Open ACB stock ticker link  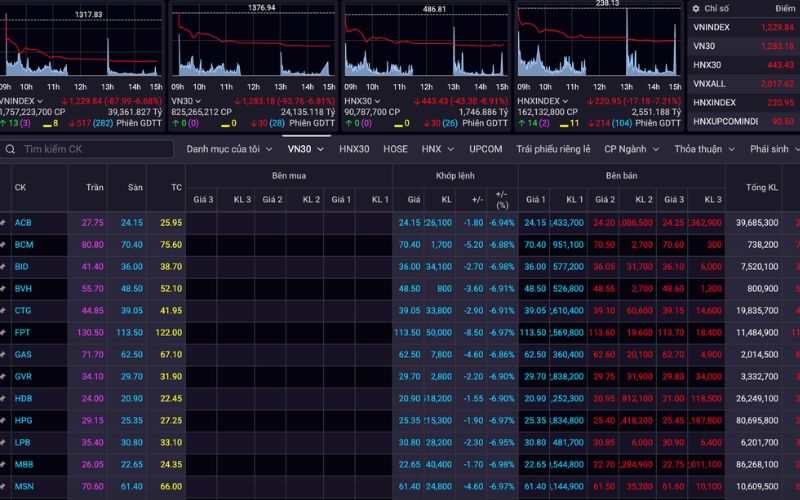[23, 222]
